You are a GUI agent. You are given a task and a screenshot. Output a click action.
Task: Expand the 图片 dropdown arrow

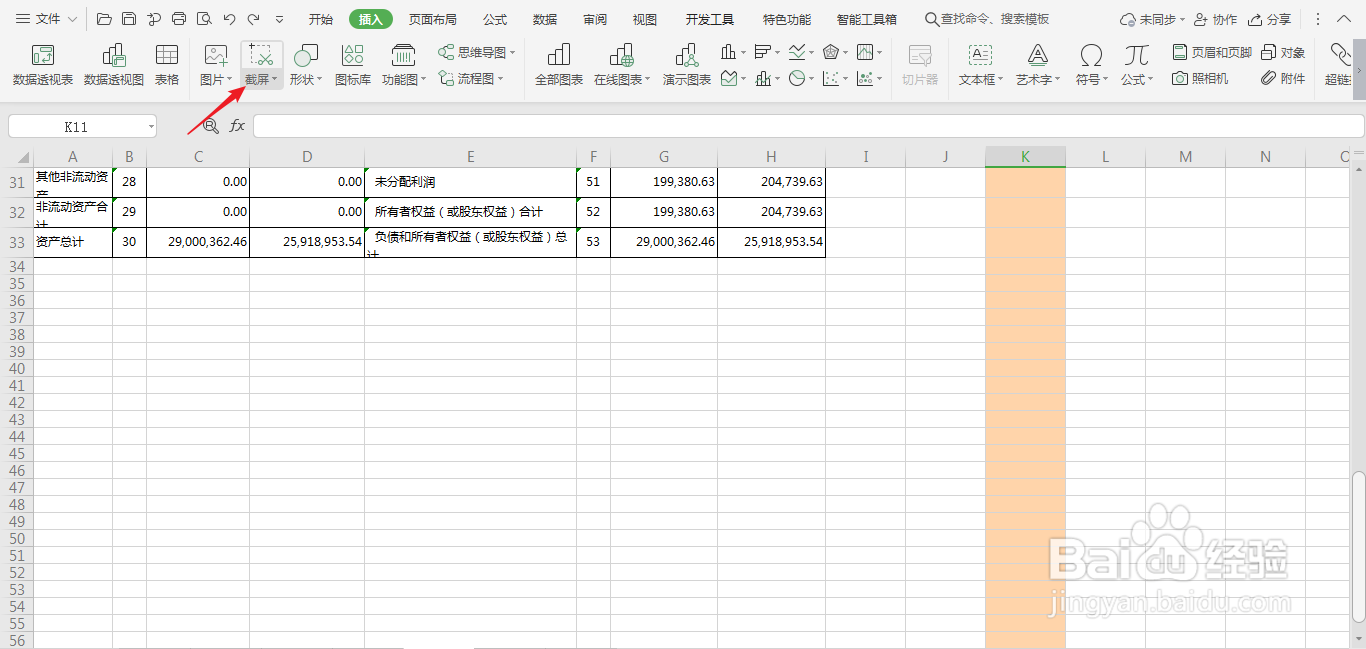pyautogui.click(x=229, y=80)
